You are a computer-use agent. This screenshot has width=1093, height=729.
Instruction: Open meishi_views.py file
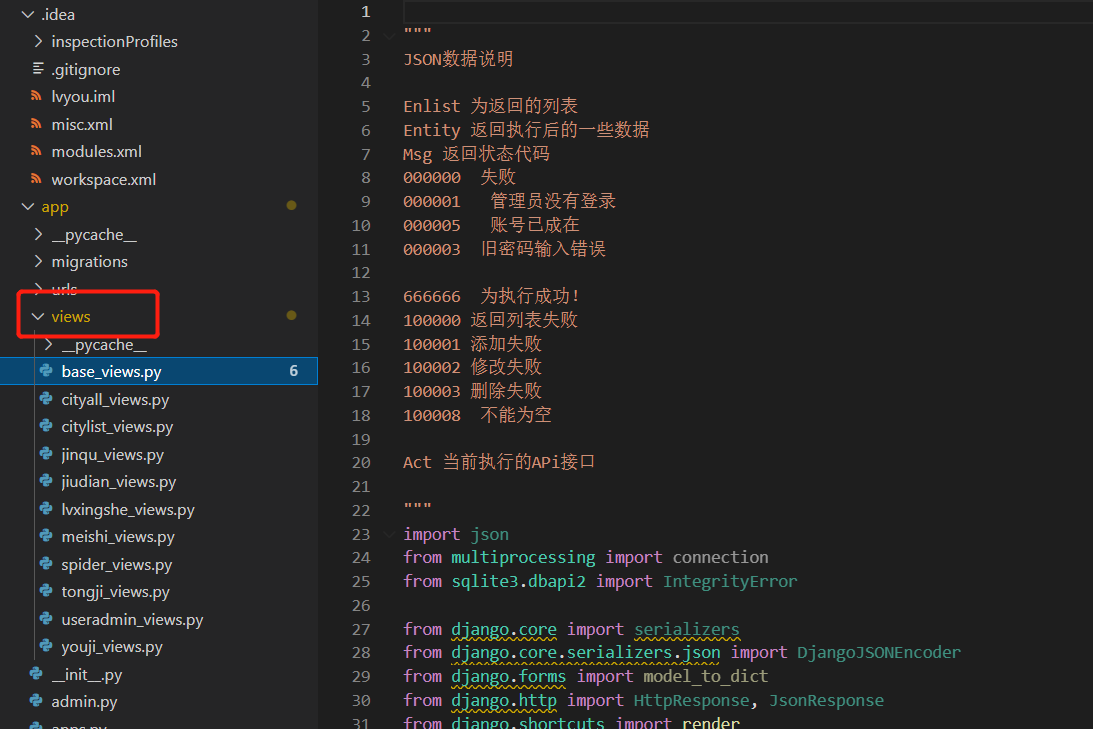[118, 537]
